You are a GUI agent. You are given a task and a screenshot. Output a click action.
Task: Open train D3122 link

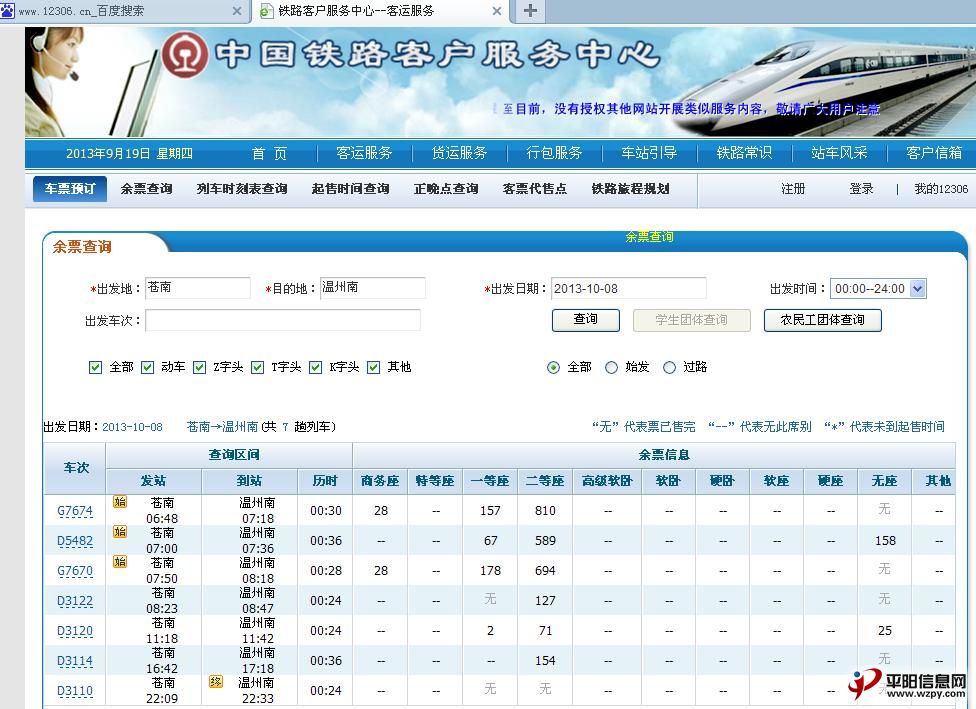[75, 601]
